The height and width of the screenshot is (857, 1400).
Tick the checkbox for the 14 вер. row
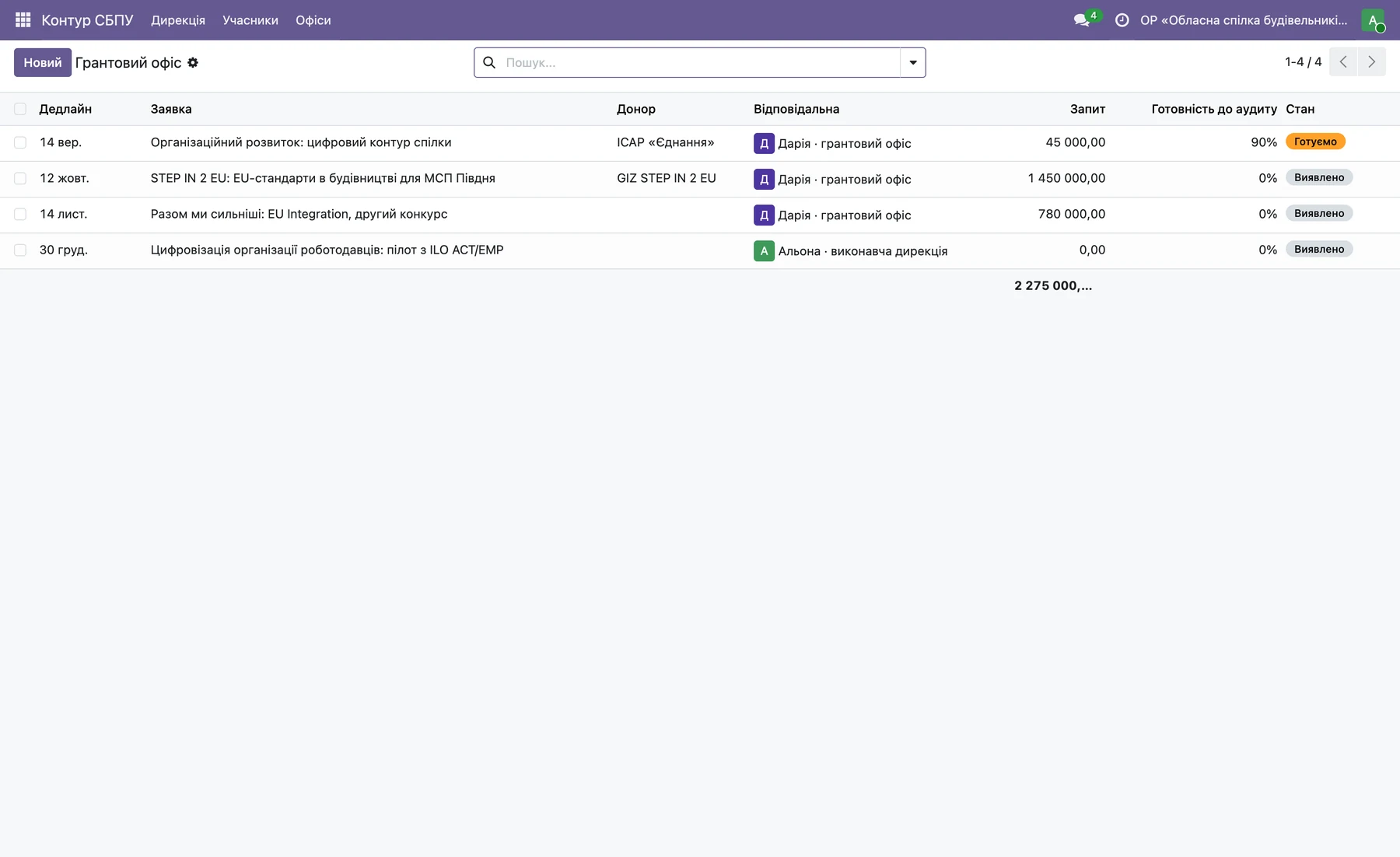pos(20,142)
